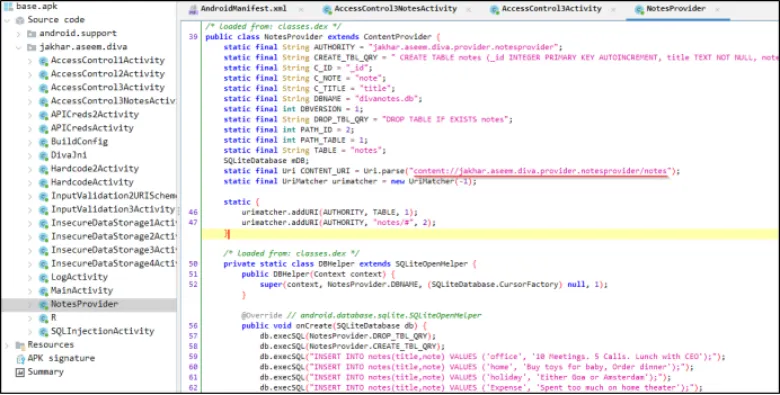Switch to the AccessControl3NotesActivity tab
The height and width of the screenshot is (395, 780).
click(395, 9)
